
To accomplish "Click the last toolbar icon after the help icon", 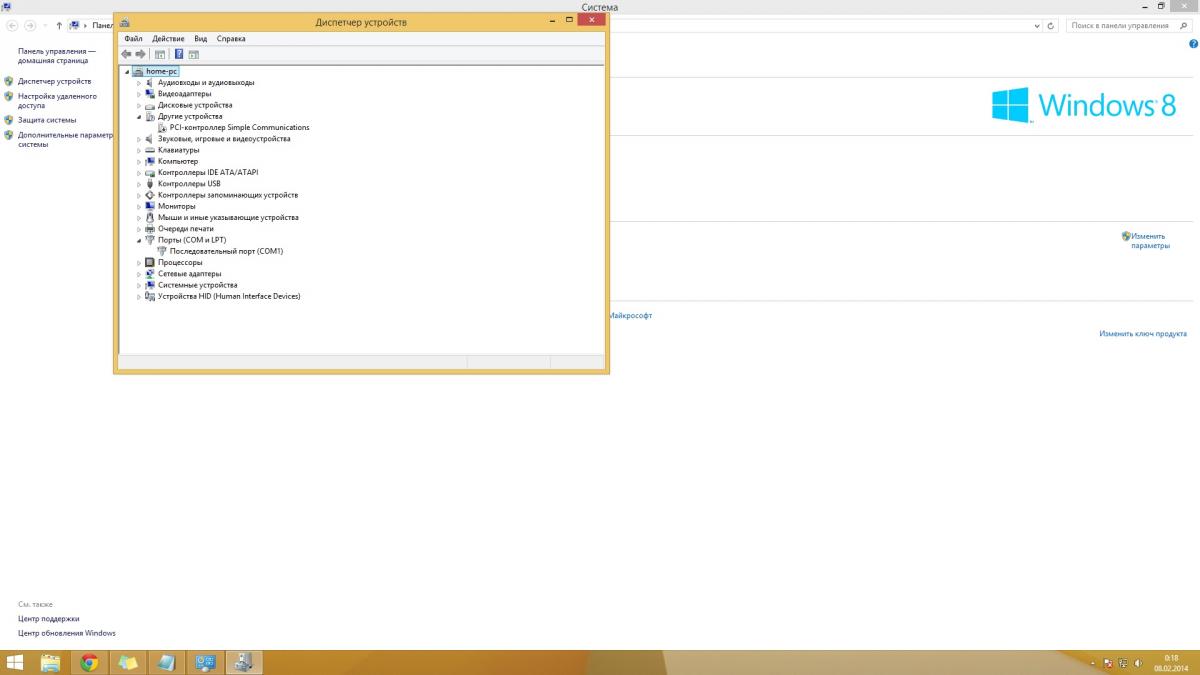I will point(194,54).
